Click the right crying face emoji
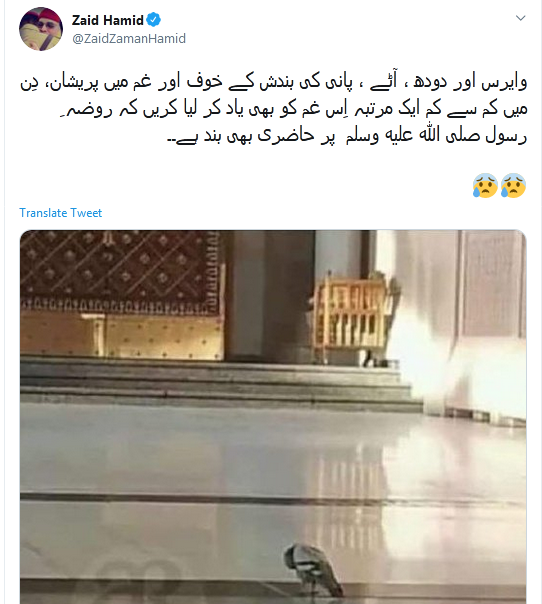542x604 pixels. 513,186
